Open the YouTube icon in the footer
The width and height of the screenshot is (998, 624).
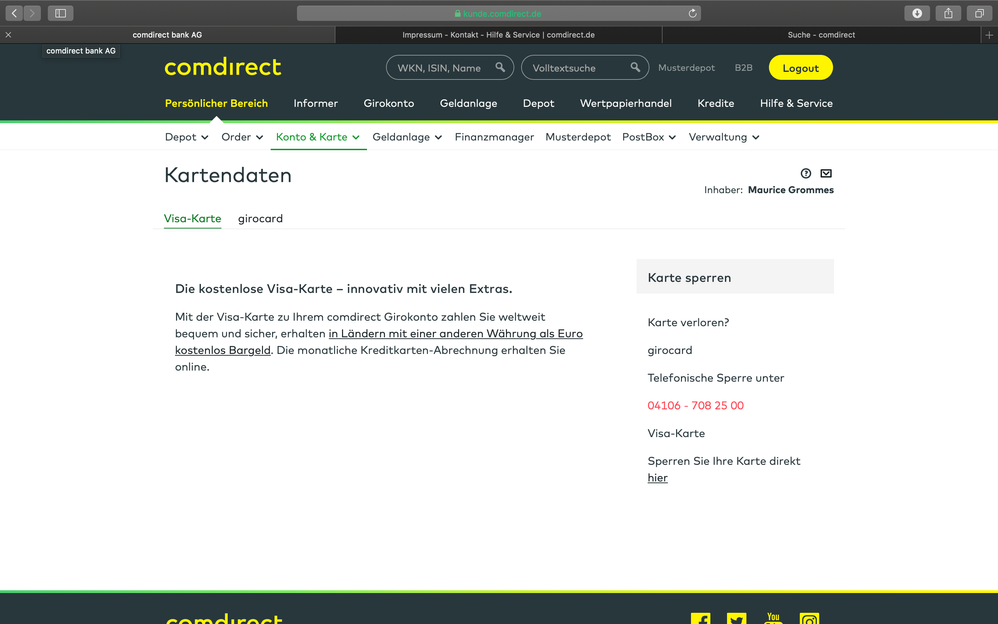tap(773, 618)
